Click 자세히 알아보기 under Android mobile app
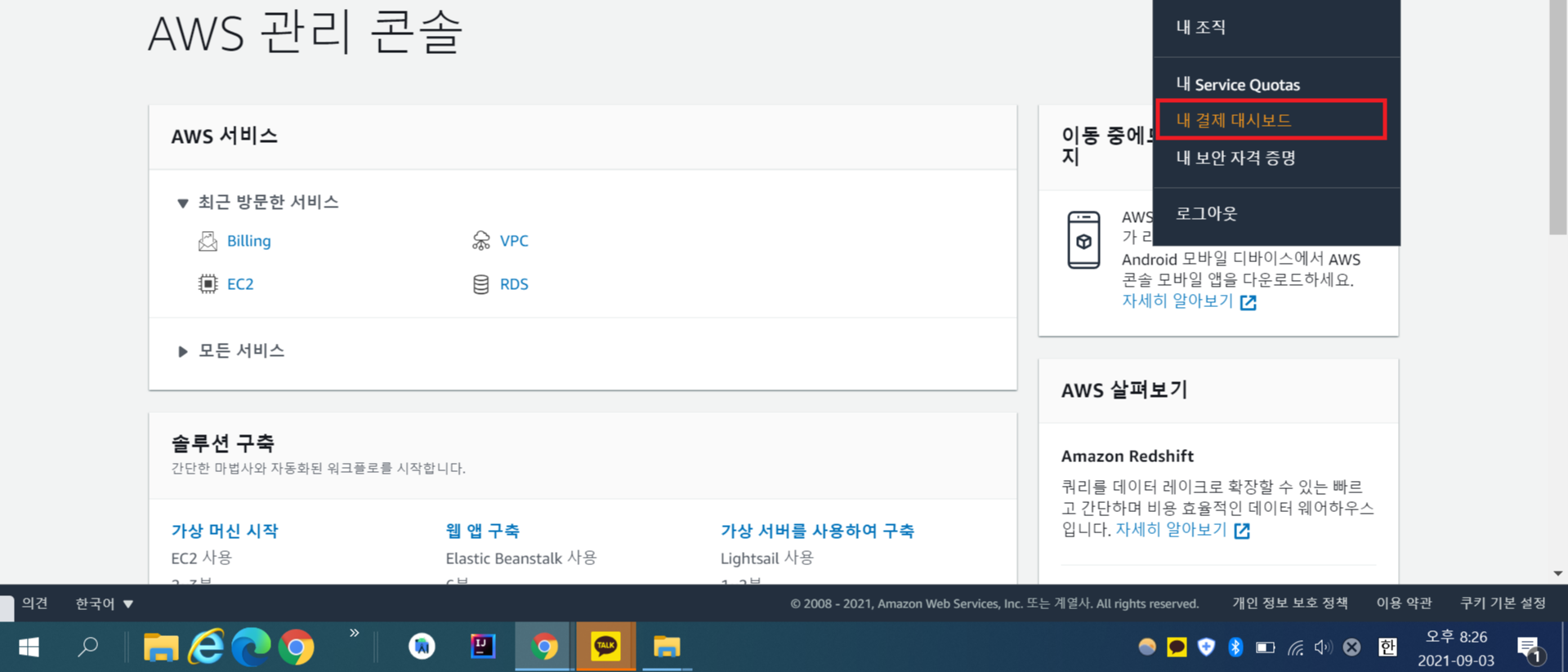 tap(1177, 301)
